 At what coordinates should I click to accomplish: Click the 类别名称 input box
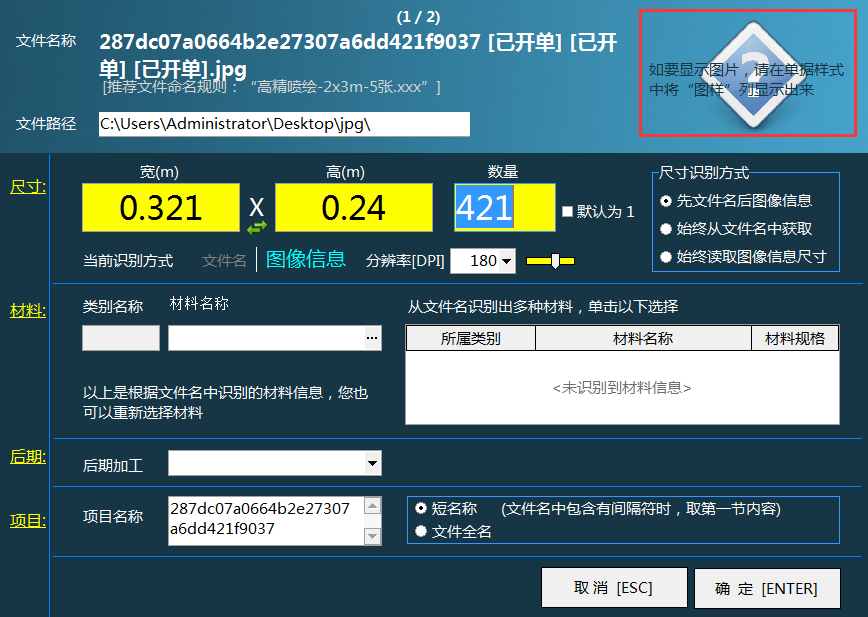tap(121, 338)
